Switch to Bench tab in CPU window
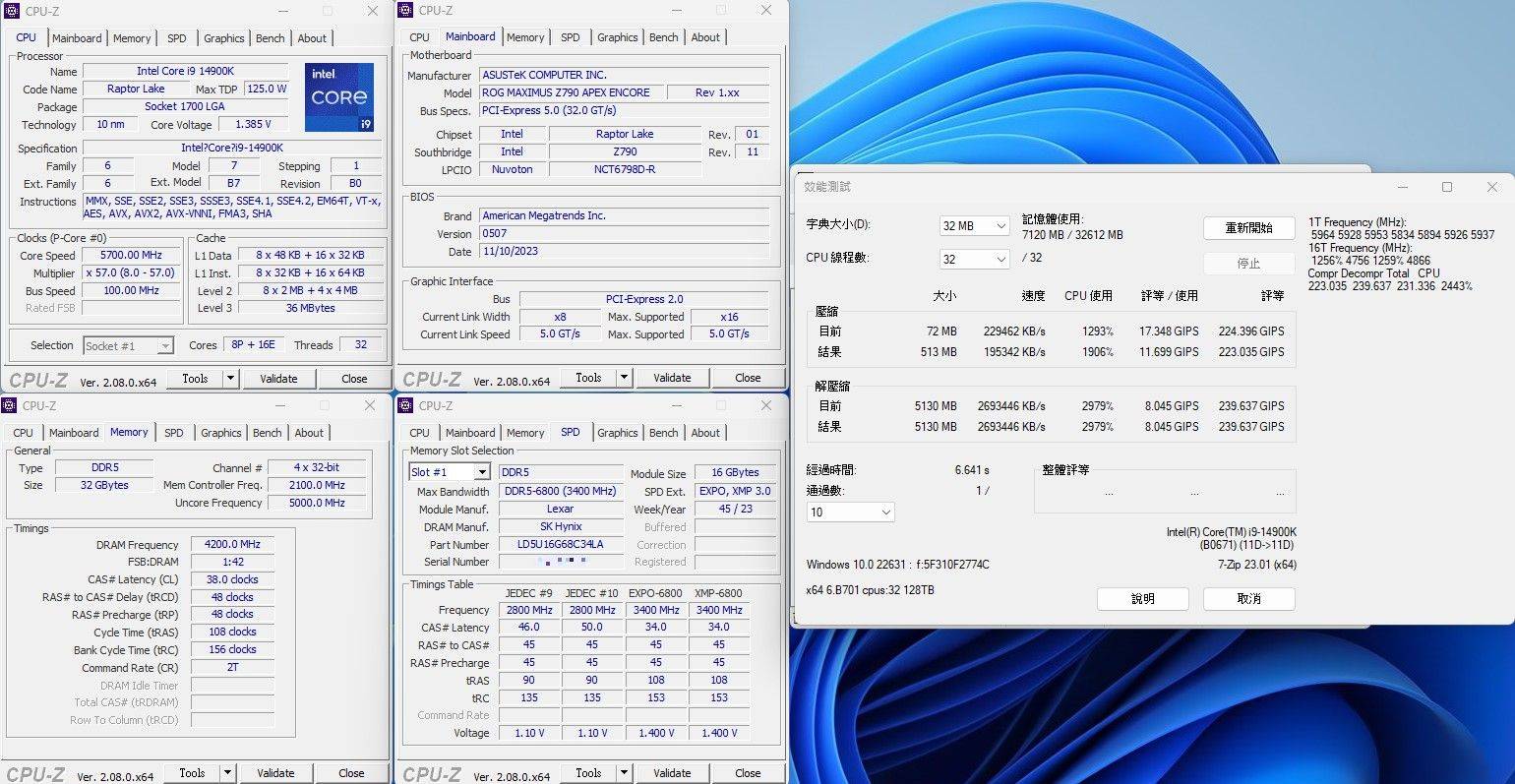Image resolution: width=1515 pixels, height=784 pixels. click(x=271, y=38)
